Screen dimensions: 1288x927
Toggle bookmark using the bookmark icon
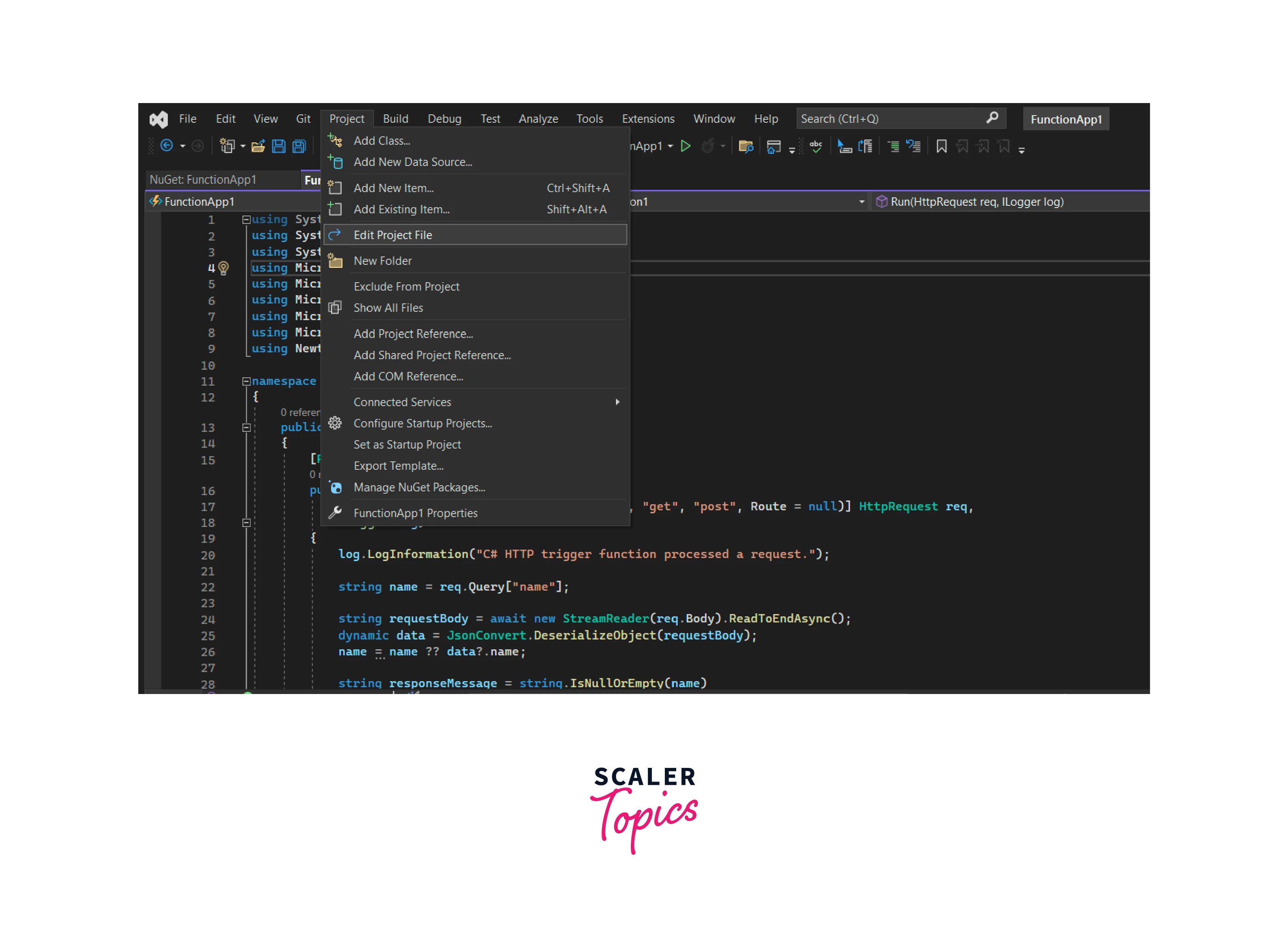coord(941,147)
